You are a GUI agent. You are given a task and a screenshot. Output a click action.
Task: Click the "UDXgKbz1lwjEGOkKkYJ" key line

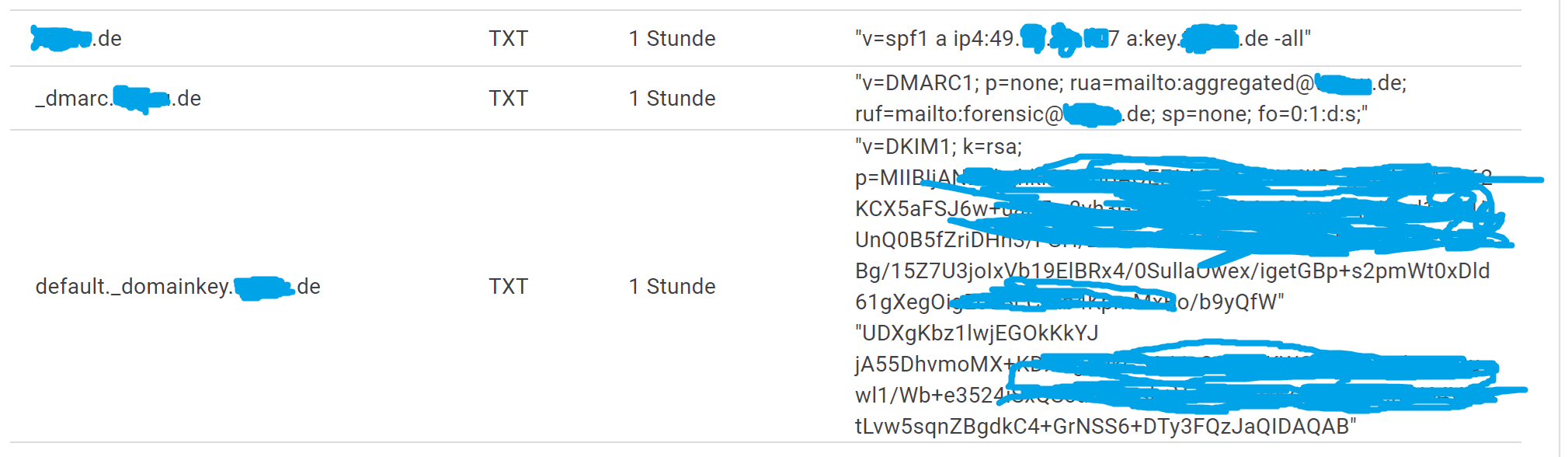[x=976, y=333]
